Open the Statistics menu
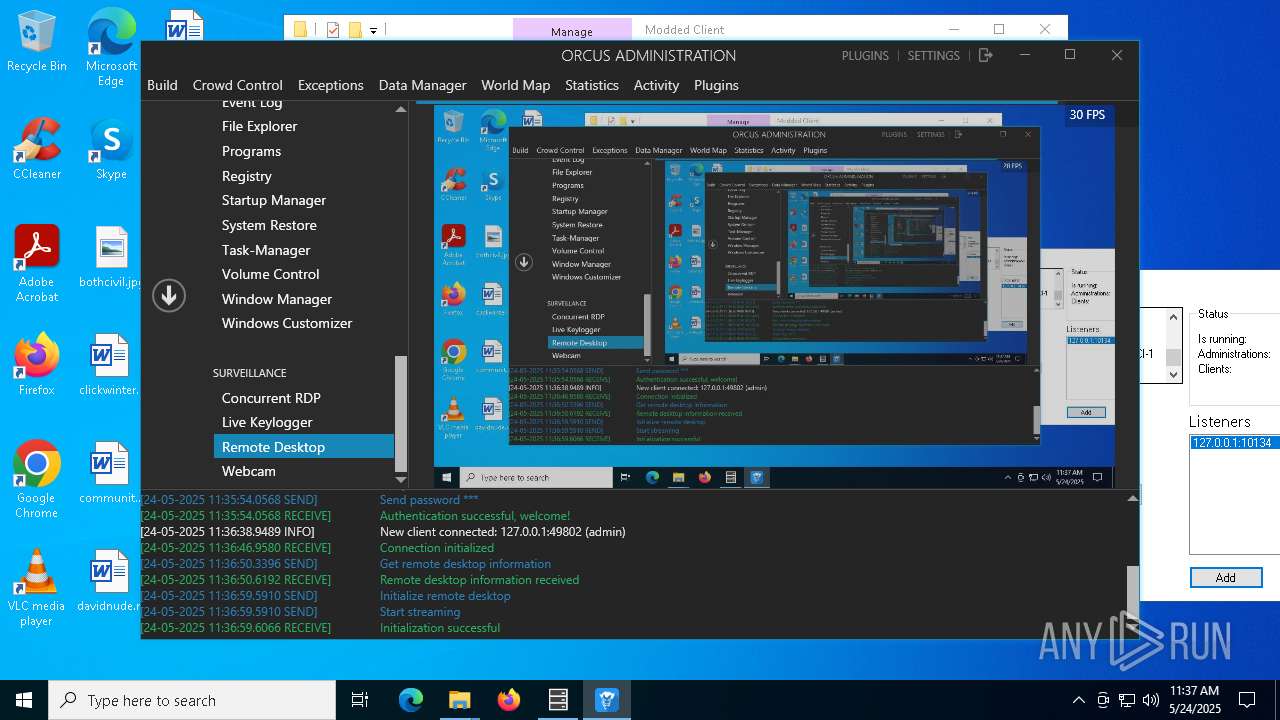Viewport: 1280px width, 720px height. (x=592, y=85)
